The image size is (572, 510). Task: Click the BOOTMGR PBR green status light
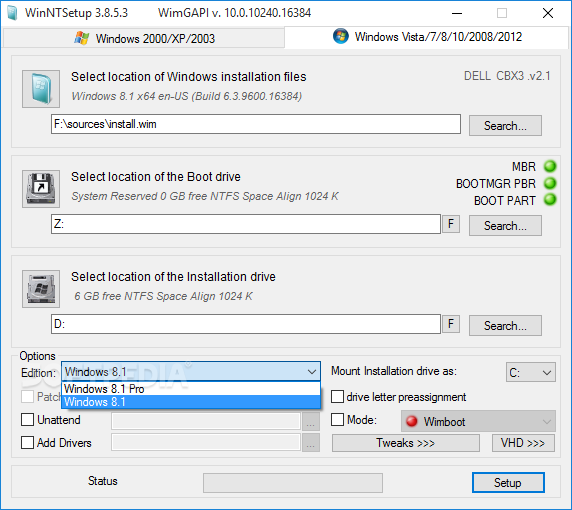click(x=550, y=183)
